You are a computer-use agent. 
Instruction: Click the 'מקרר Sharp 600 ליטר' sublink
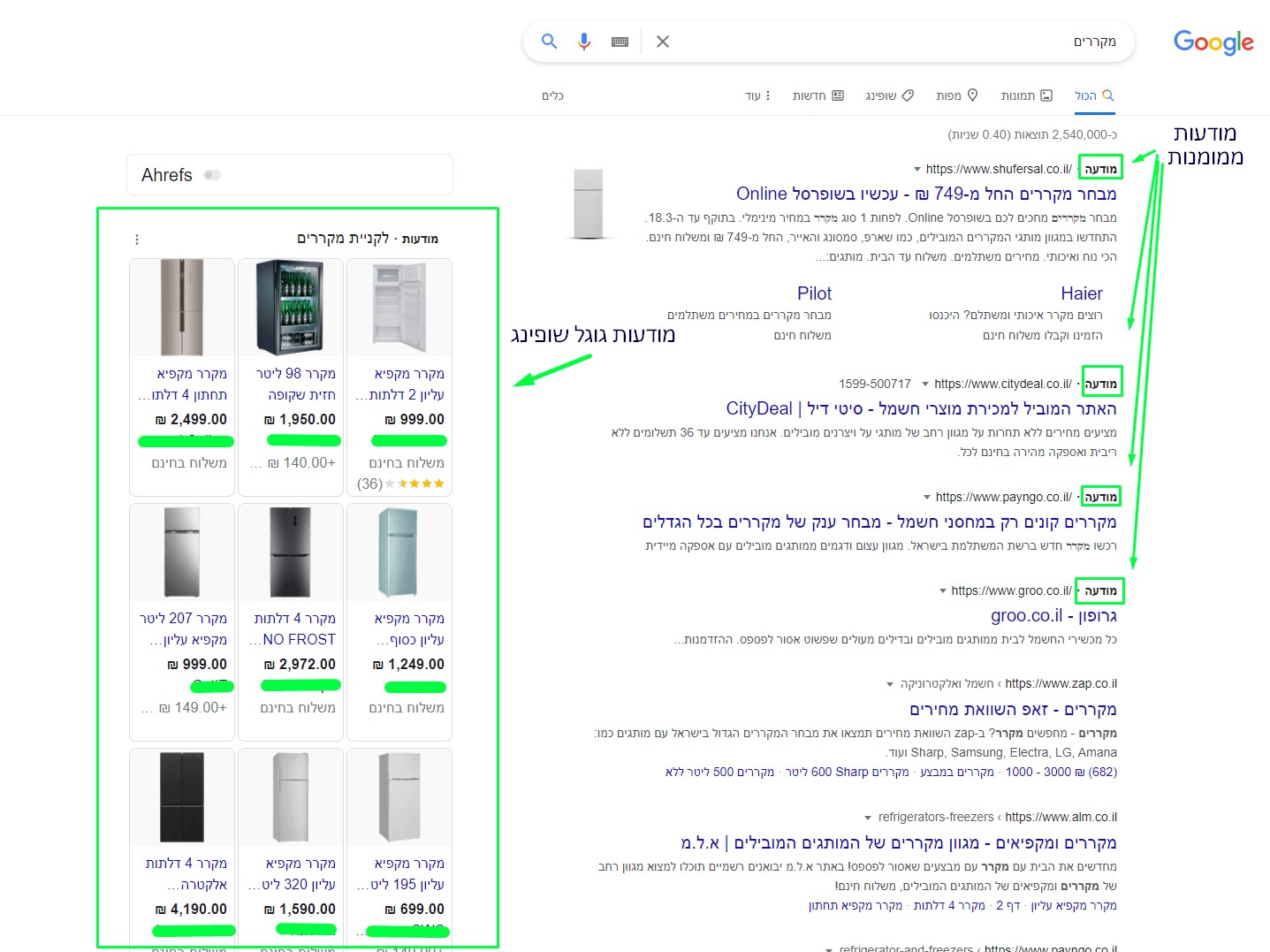847,772
